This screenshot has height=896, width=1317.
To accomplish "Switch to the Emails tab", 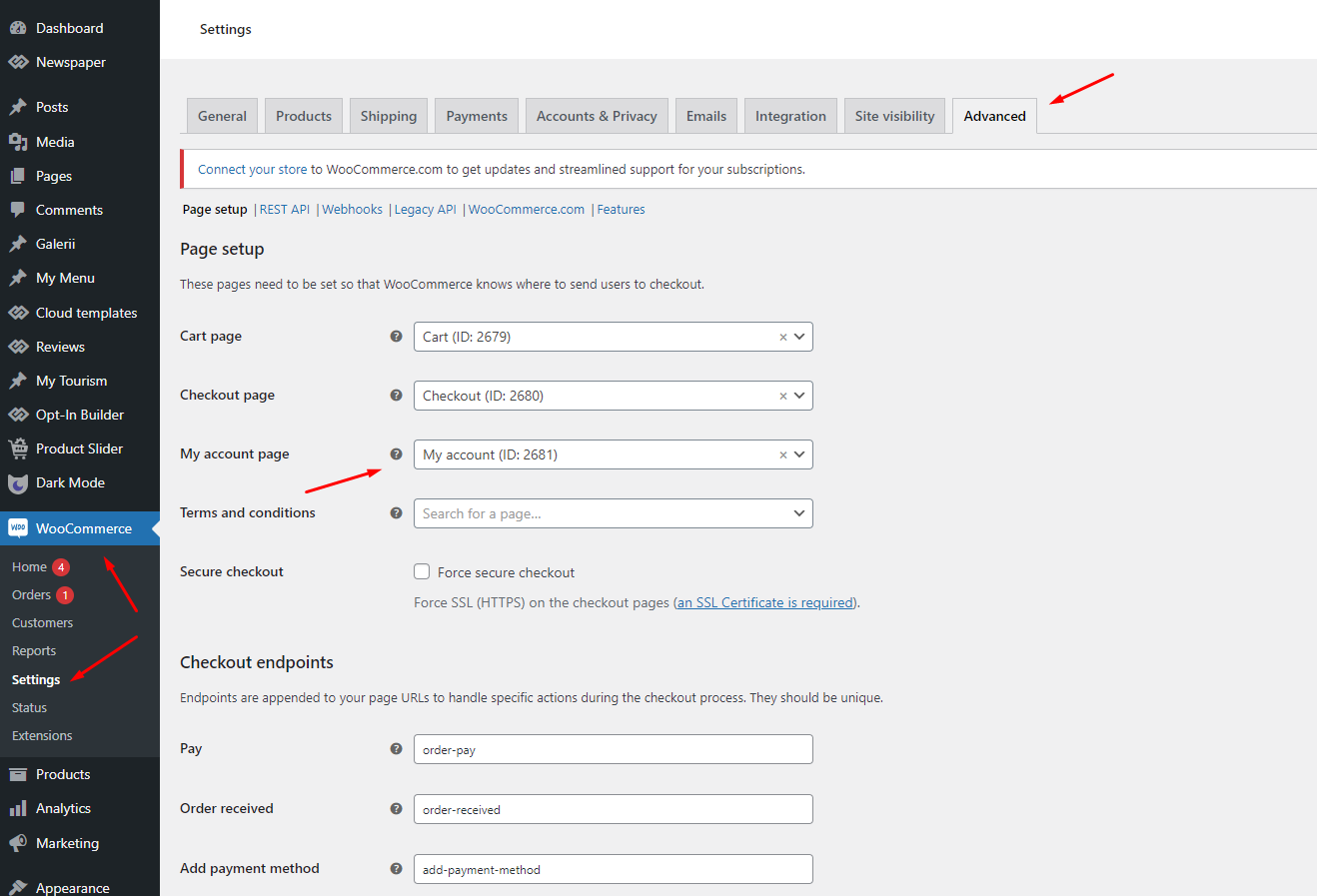I will (x=706, y=116).
